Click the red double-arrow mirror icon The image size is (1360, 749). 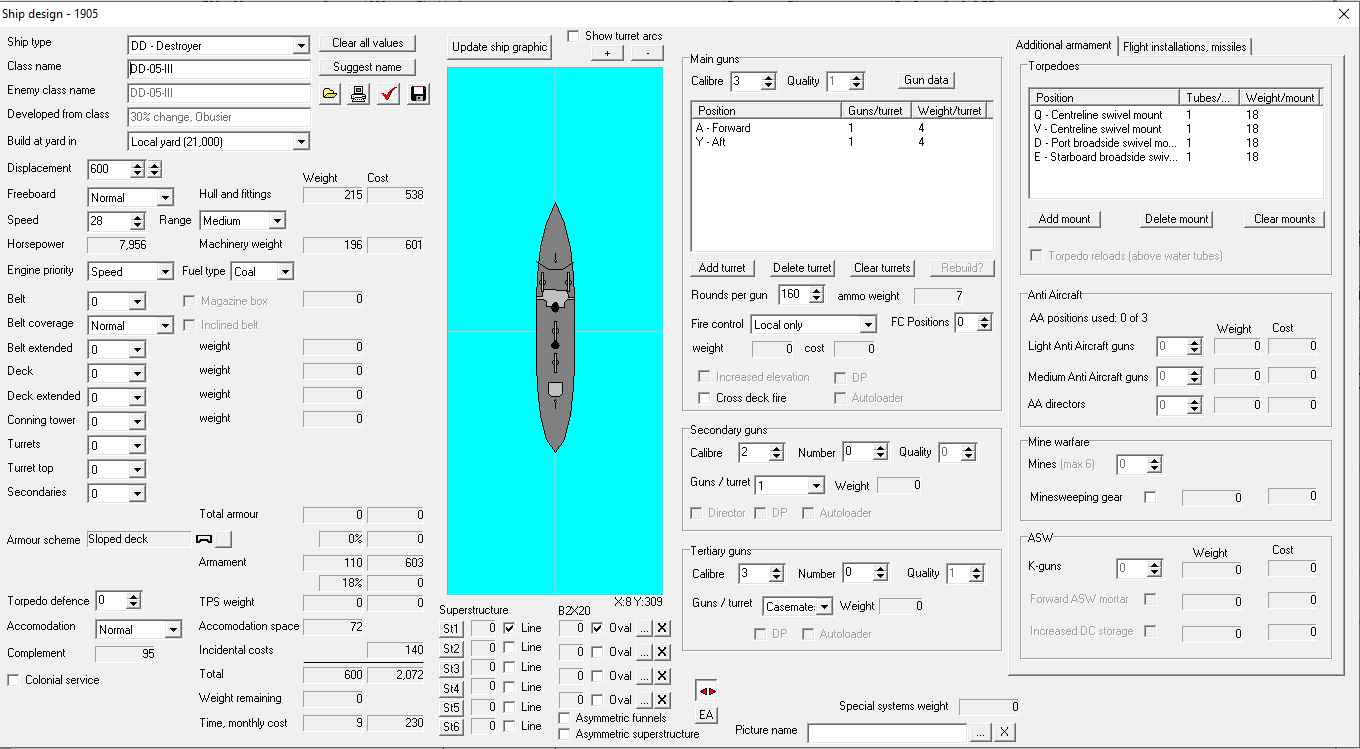point(707,691)
